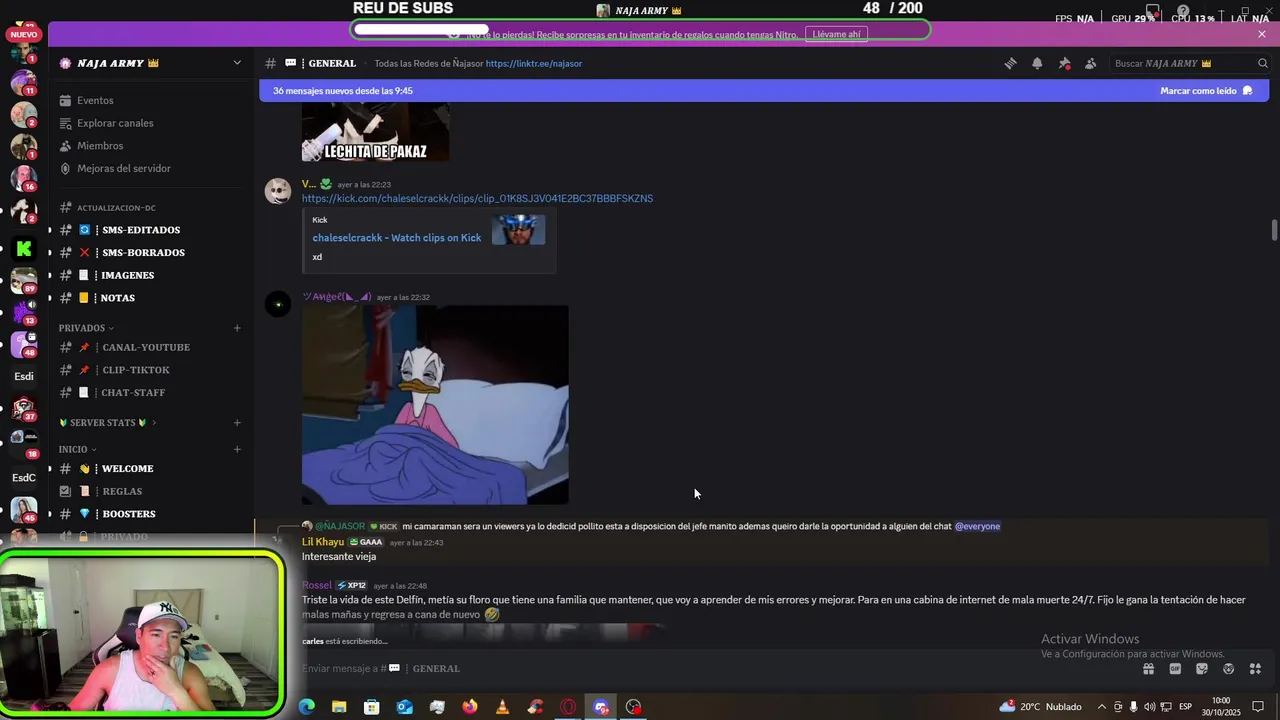
Task: Open Windows notification center icon
Action: tap(1258, 707)
